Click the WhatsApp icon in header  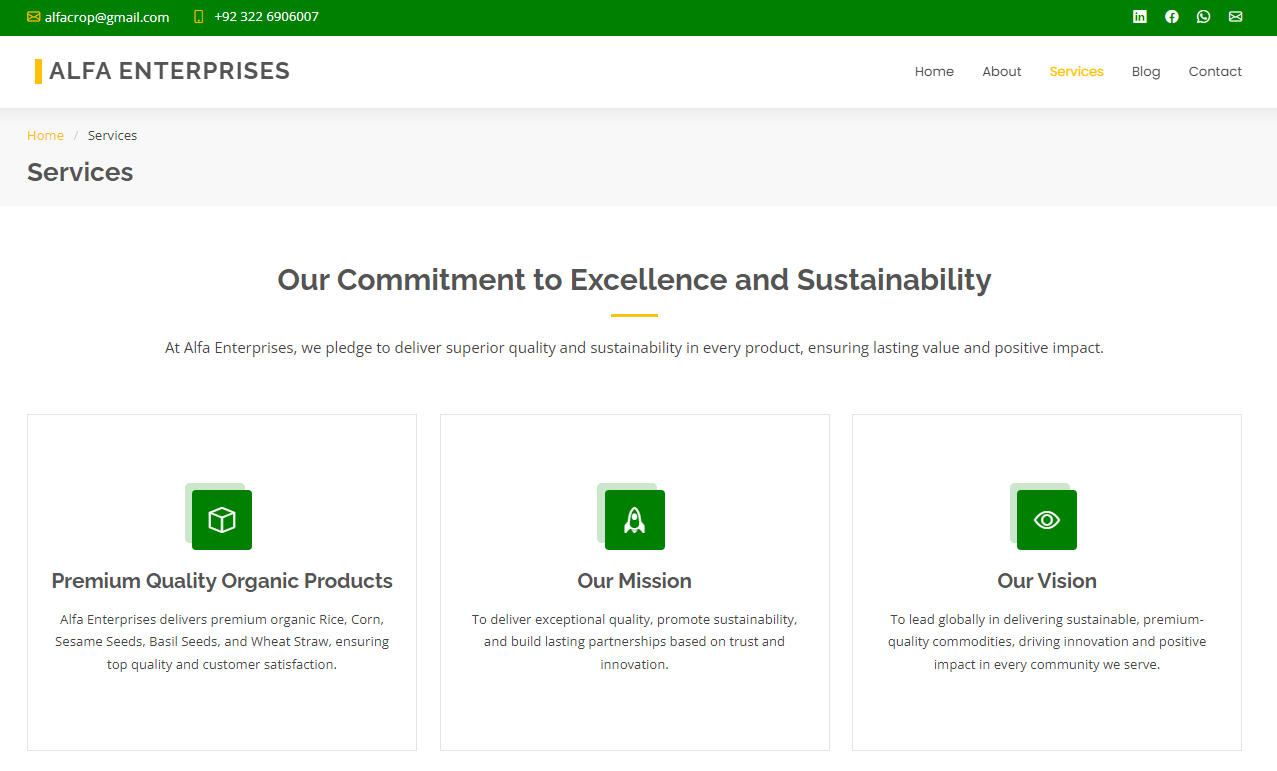pos(1203,17)
